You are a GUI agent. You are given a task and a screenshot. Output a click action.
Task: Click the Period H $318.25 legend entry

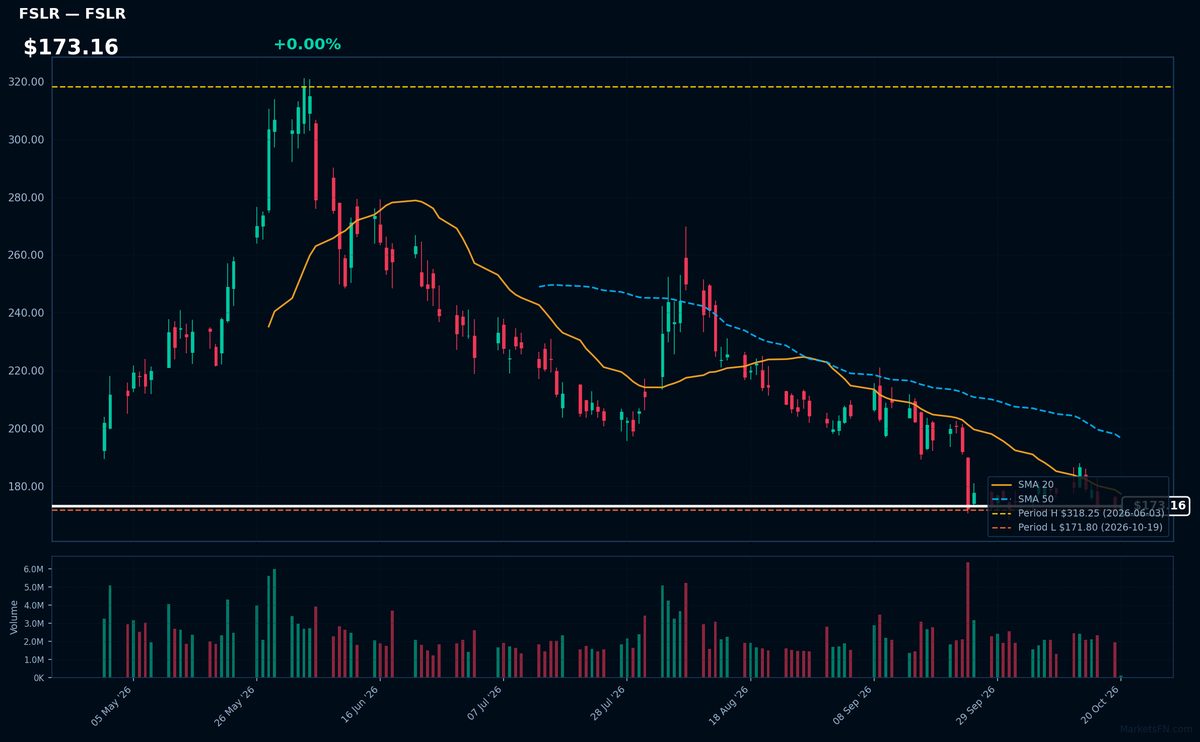click(1078, 512)
